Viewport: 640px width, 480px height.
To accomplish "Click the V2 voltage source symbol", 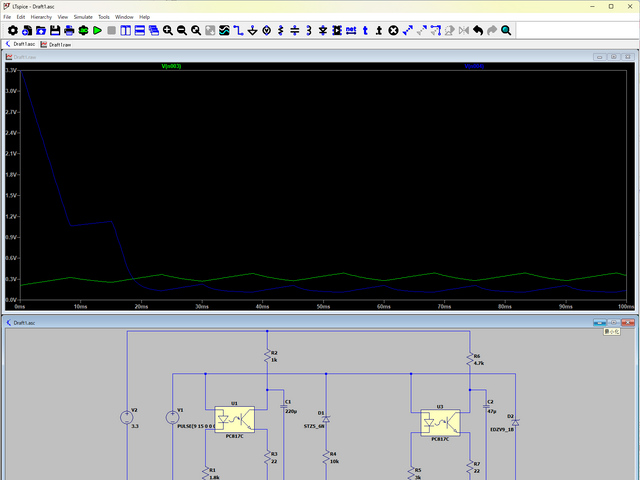I will 127,418.
